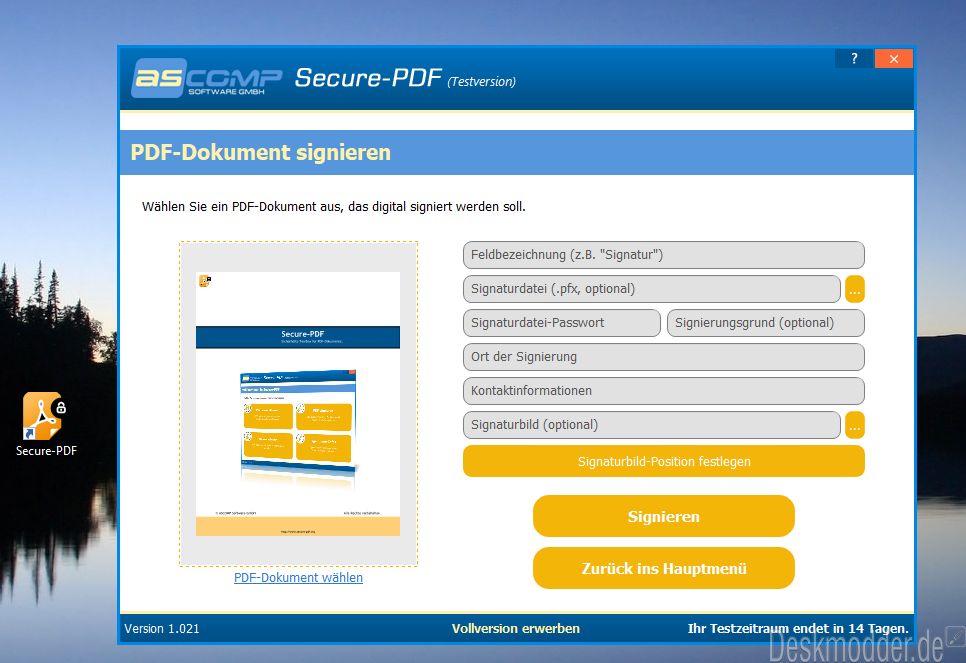Viewport: 966px width, 663px height.
Task: Click the Feldbezeichnung input field
Action: pyautogui.click(x=664, y=255)
